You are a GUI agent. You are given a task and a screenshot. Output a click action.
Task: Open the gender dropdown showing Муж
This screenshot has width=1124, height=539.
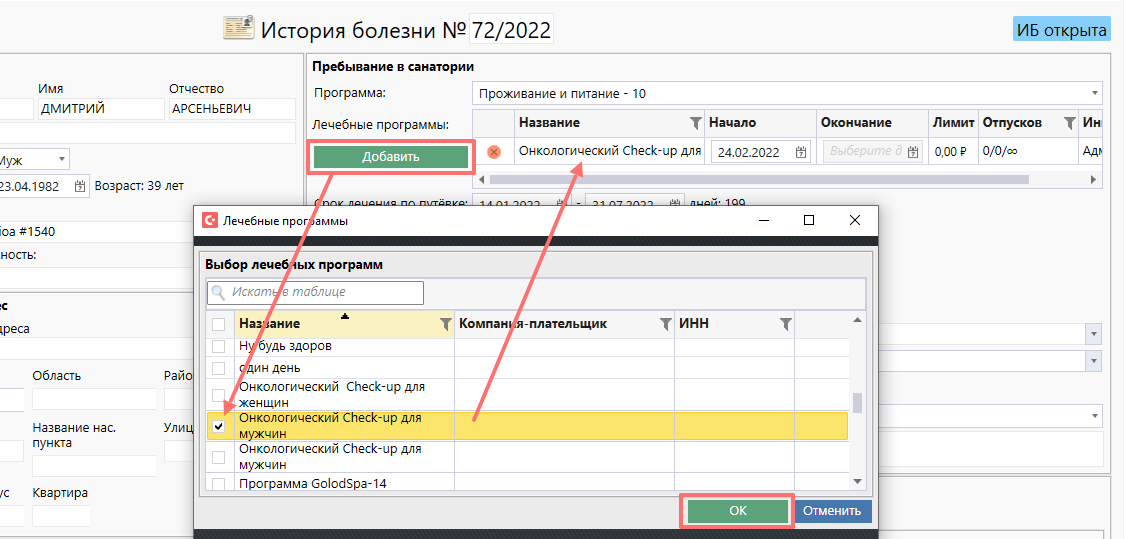pyautogui.click(x=62, y=159)
